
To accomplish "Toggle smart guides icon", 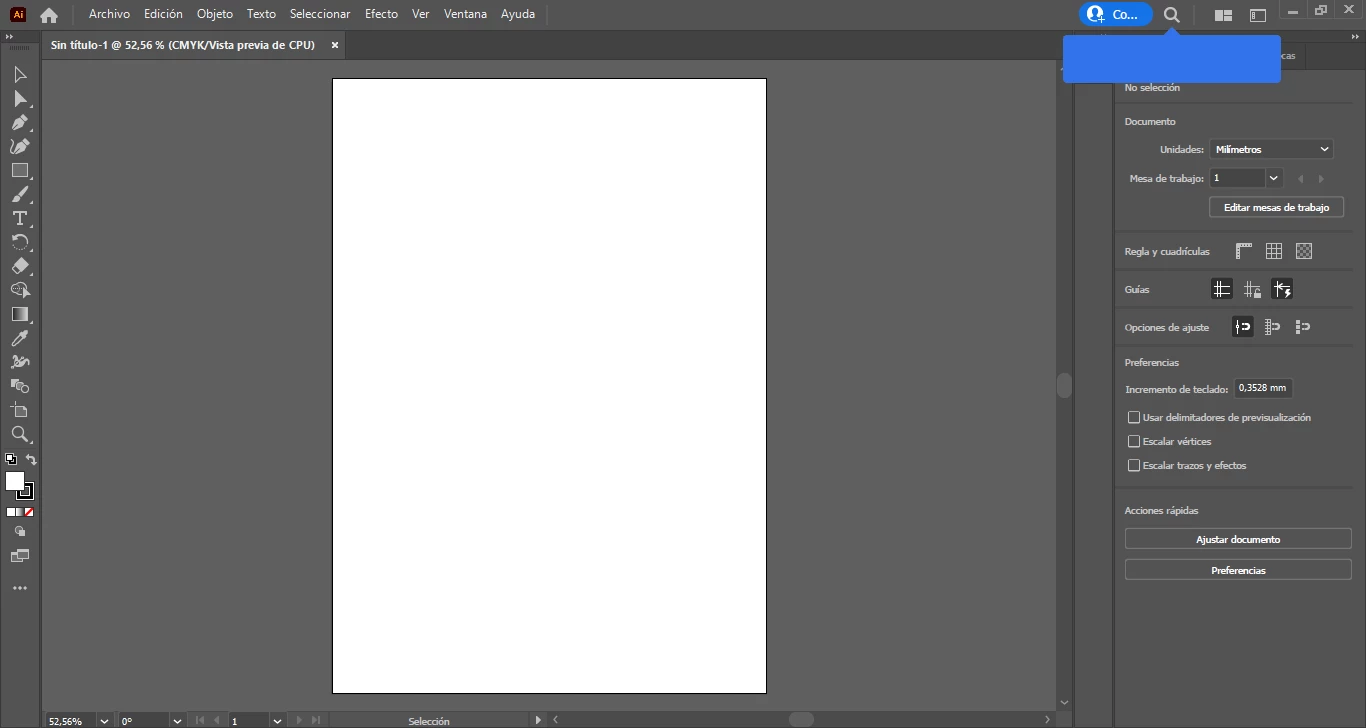I will (1282, 290).
